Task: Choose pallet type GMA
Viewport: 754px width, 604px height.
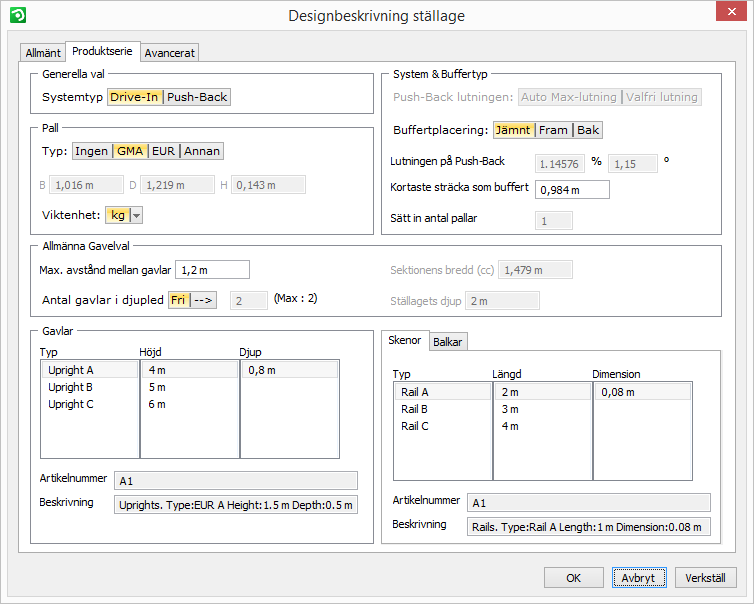Action: click(x=130, y=151)
